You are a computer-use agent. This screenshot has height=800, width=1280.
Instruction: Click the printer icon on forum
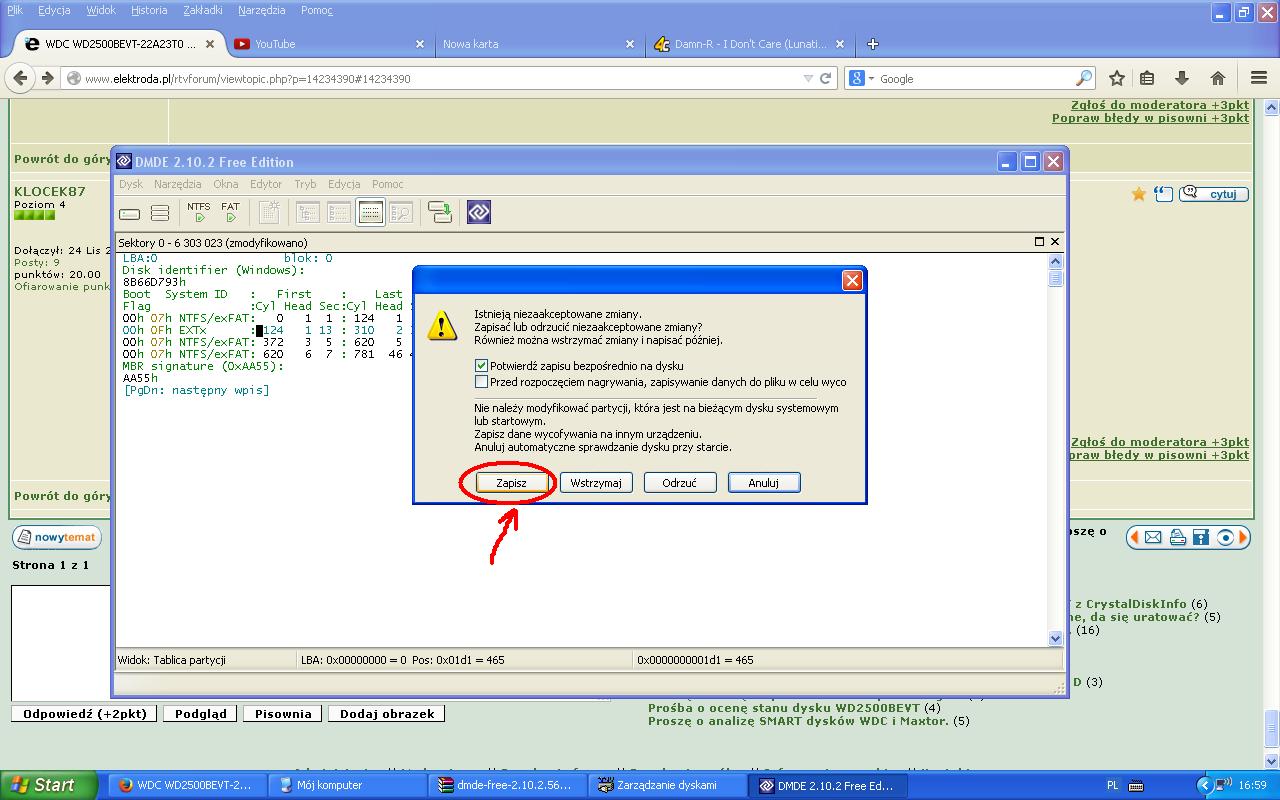click(1178, 537)
